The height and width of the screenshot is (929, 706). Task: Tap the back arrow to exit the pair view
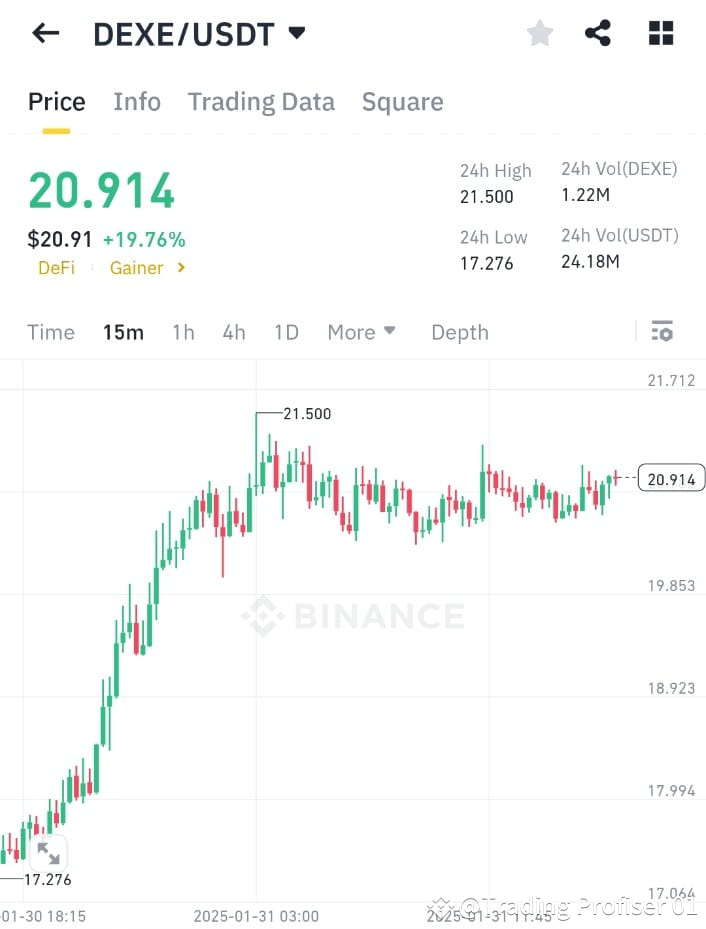coord(45,33)
